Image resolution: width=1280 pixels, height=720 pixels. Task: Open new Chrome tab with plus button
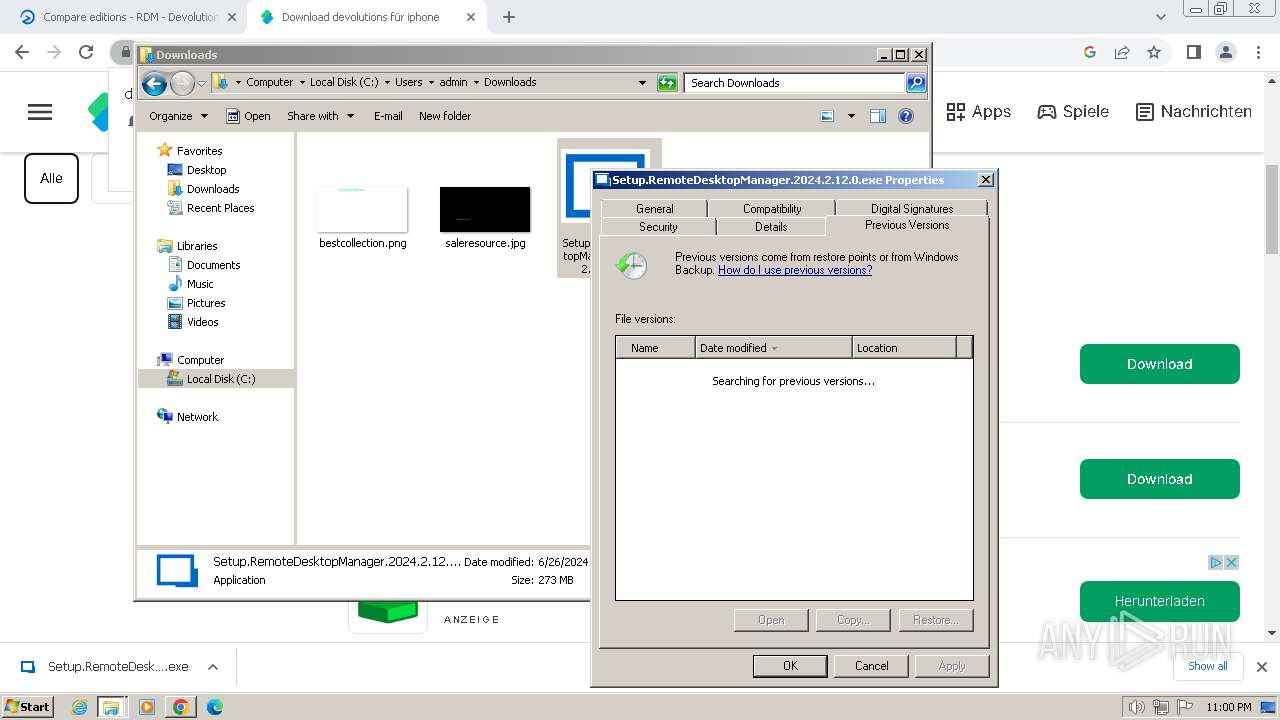tap(509, 17)
